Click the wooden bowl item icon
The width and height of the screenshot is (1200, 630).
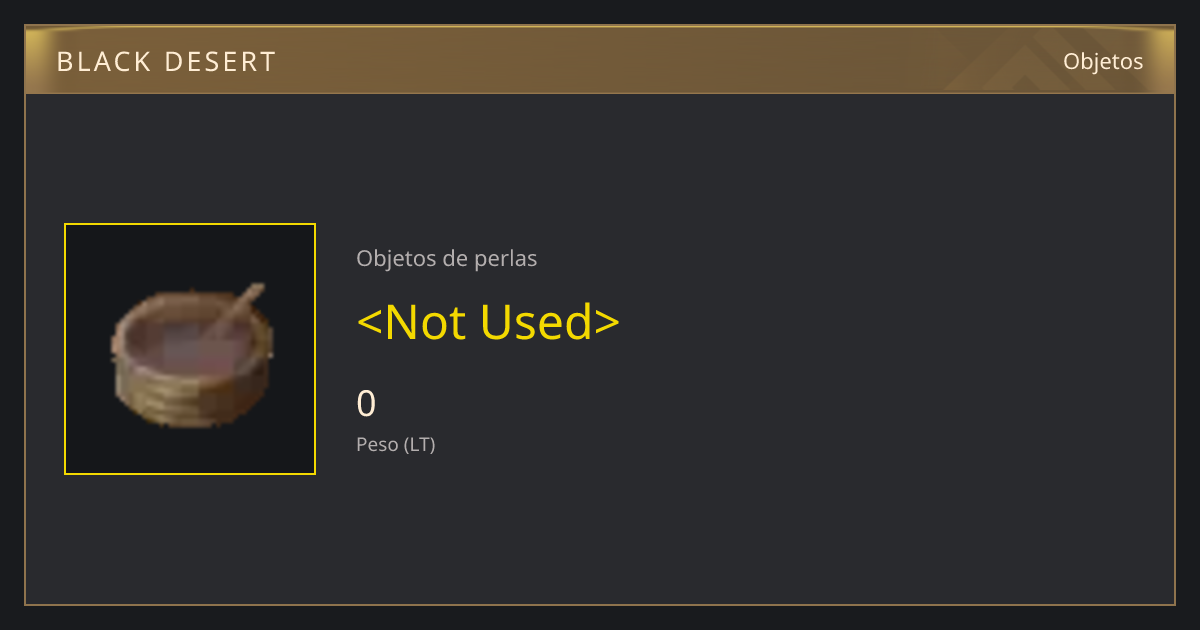click(190, 355)
